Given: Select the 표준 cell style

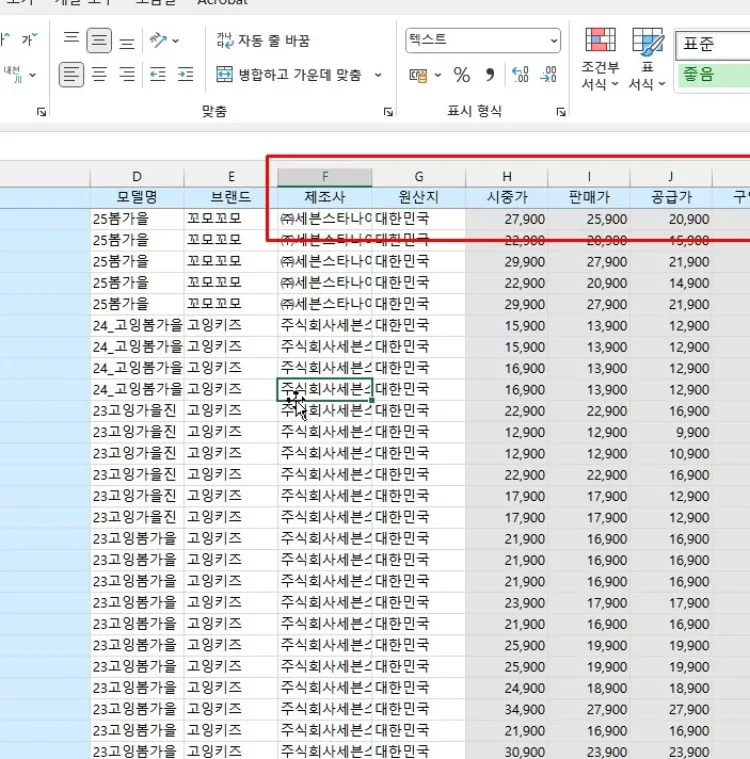Looking at the screenshot, I should pos(713,45).
